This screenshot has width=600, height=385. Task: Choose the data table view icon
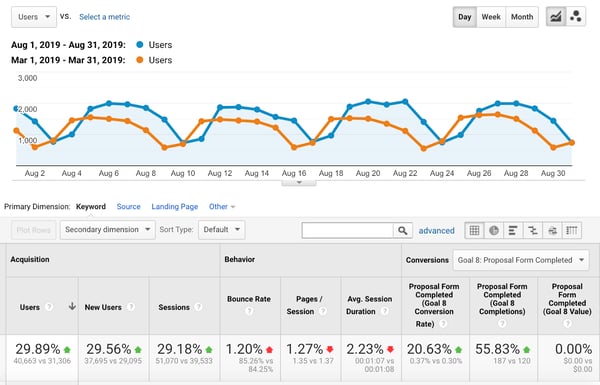tap(474, 230)
